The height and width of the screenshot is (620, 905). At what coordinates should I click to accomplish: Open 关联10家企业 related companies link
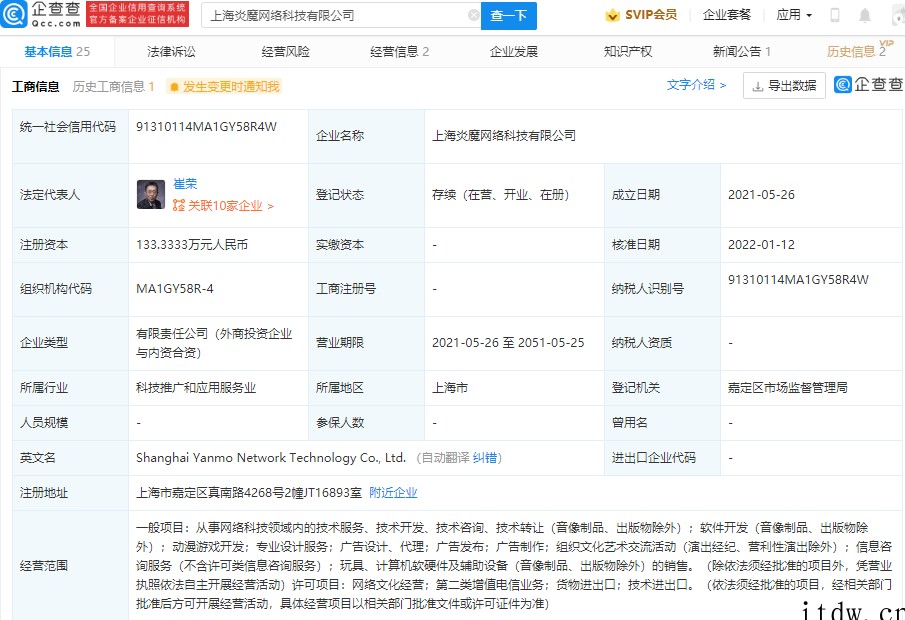223,206
